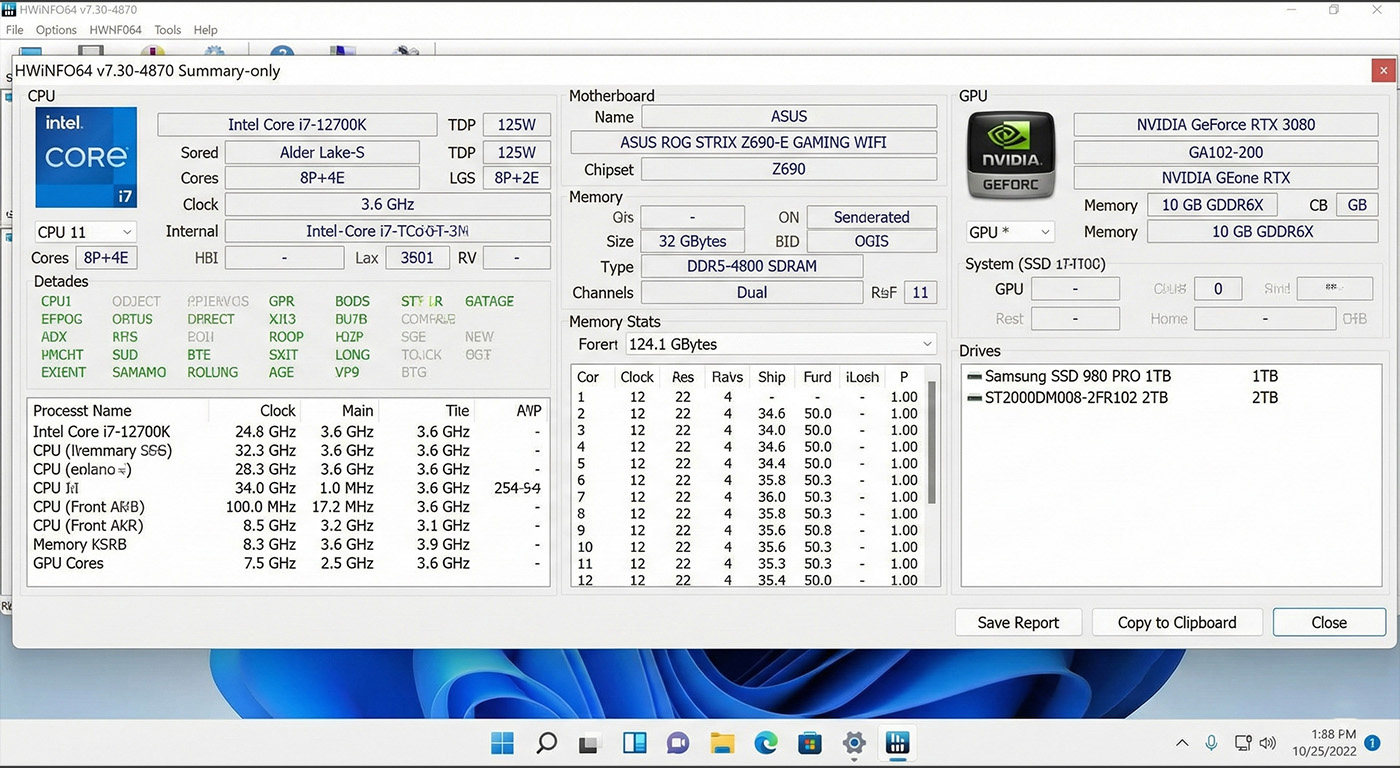Click the Channels "Dual" field

click(x=752, y=293)
